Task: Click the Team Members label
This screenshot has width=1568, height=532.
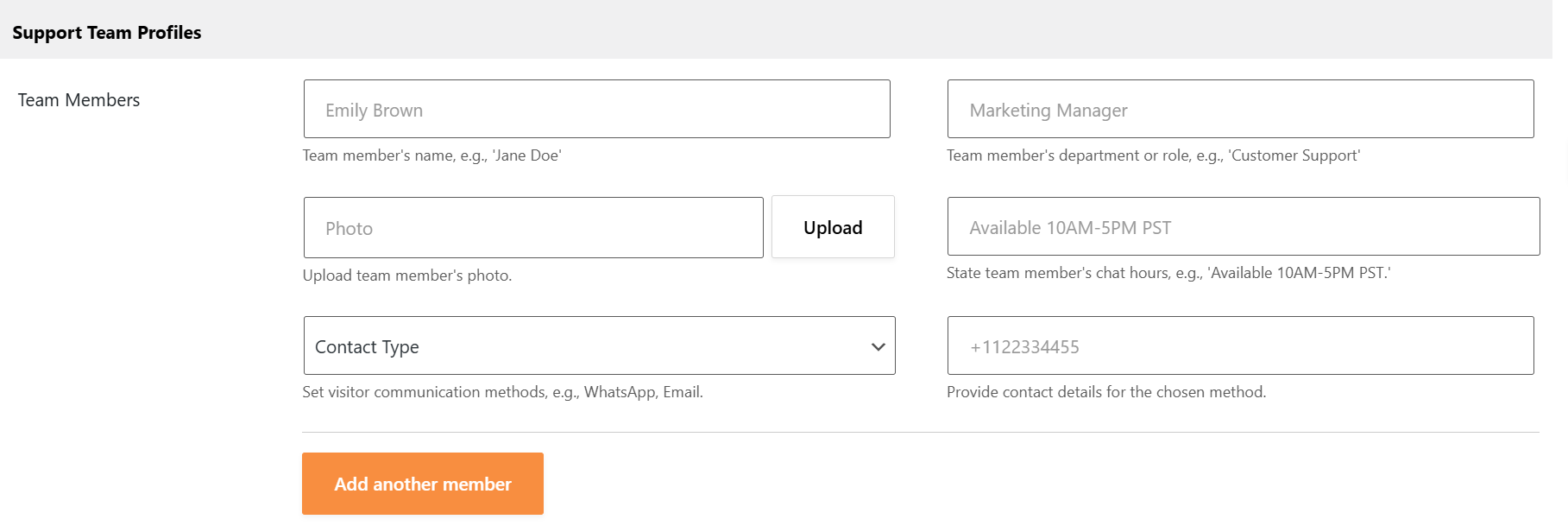Action: point(79,100)
